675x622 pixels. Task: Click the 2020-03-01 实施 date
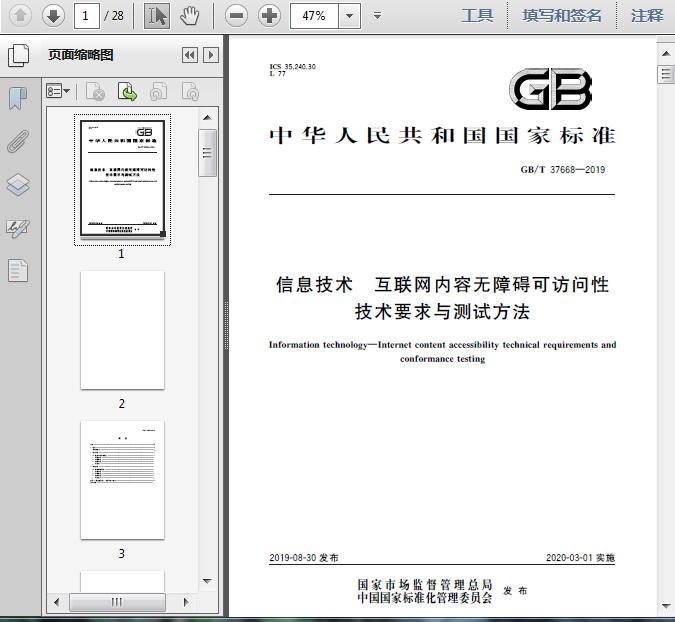click(x=580, y=557)
